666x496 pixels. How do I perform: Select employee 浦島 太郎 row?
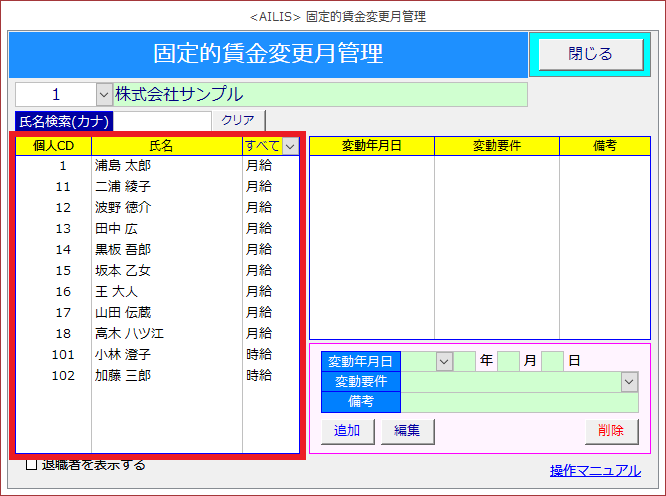pos(122,166)
